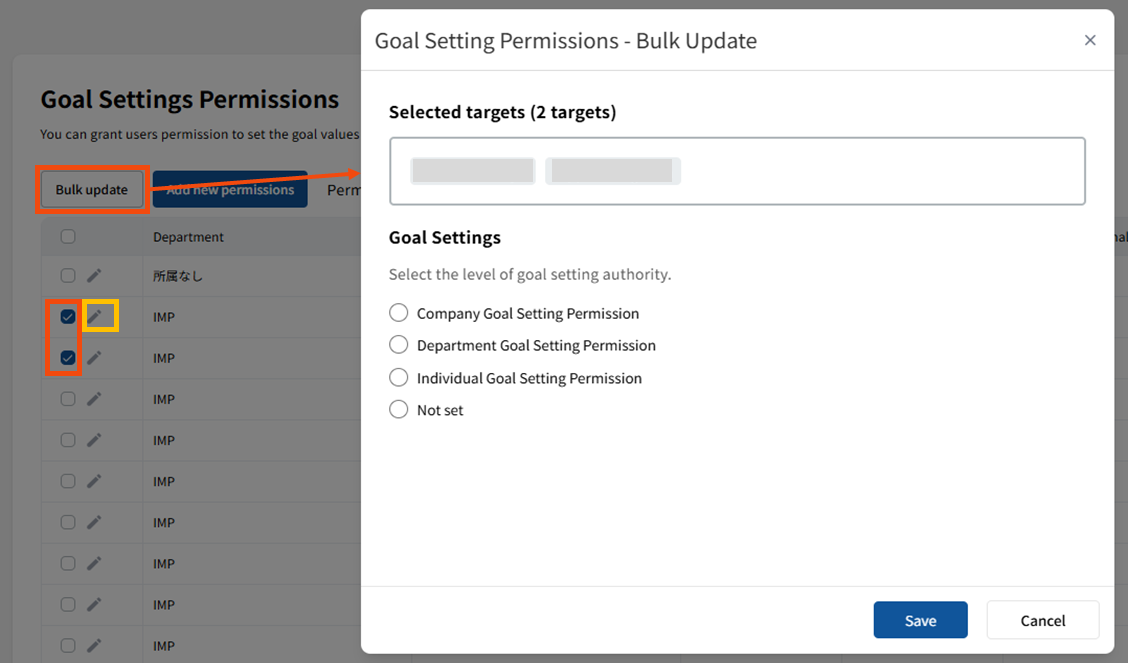Select Company Goal Setting Permission radio
The height and width of the screenshot is (663, 1128).
pos(399,313)
